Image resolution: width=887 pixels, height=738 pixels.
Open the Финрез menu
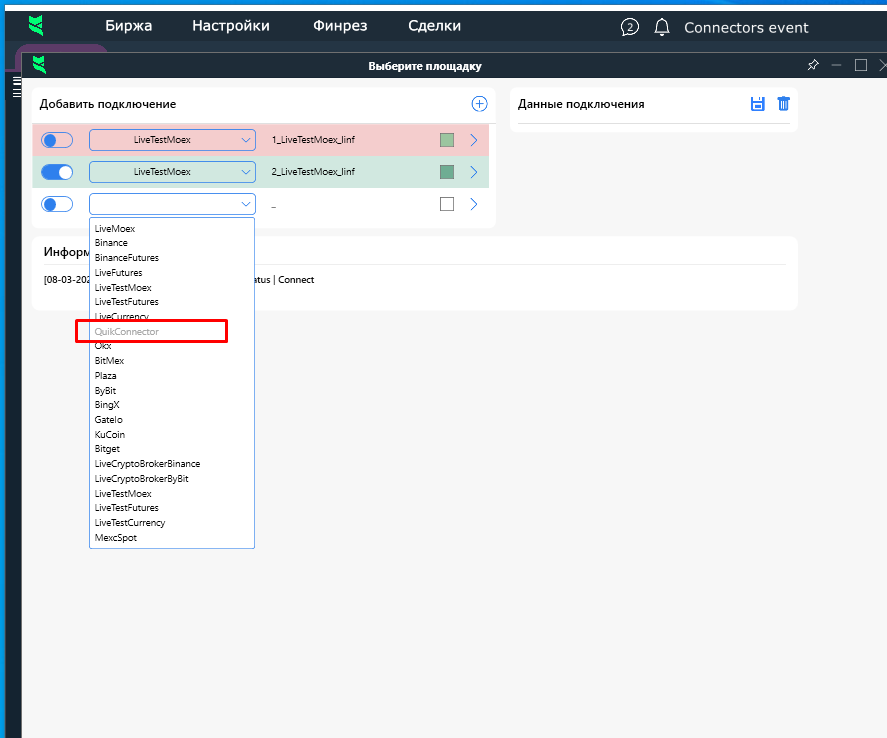(x=339, y=27)
